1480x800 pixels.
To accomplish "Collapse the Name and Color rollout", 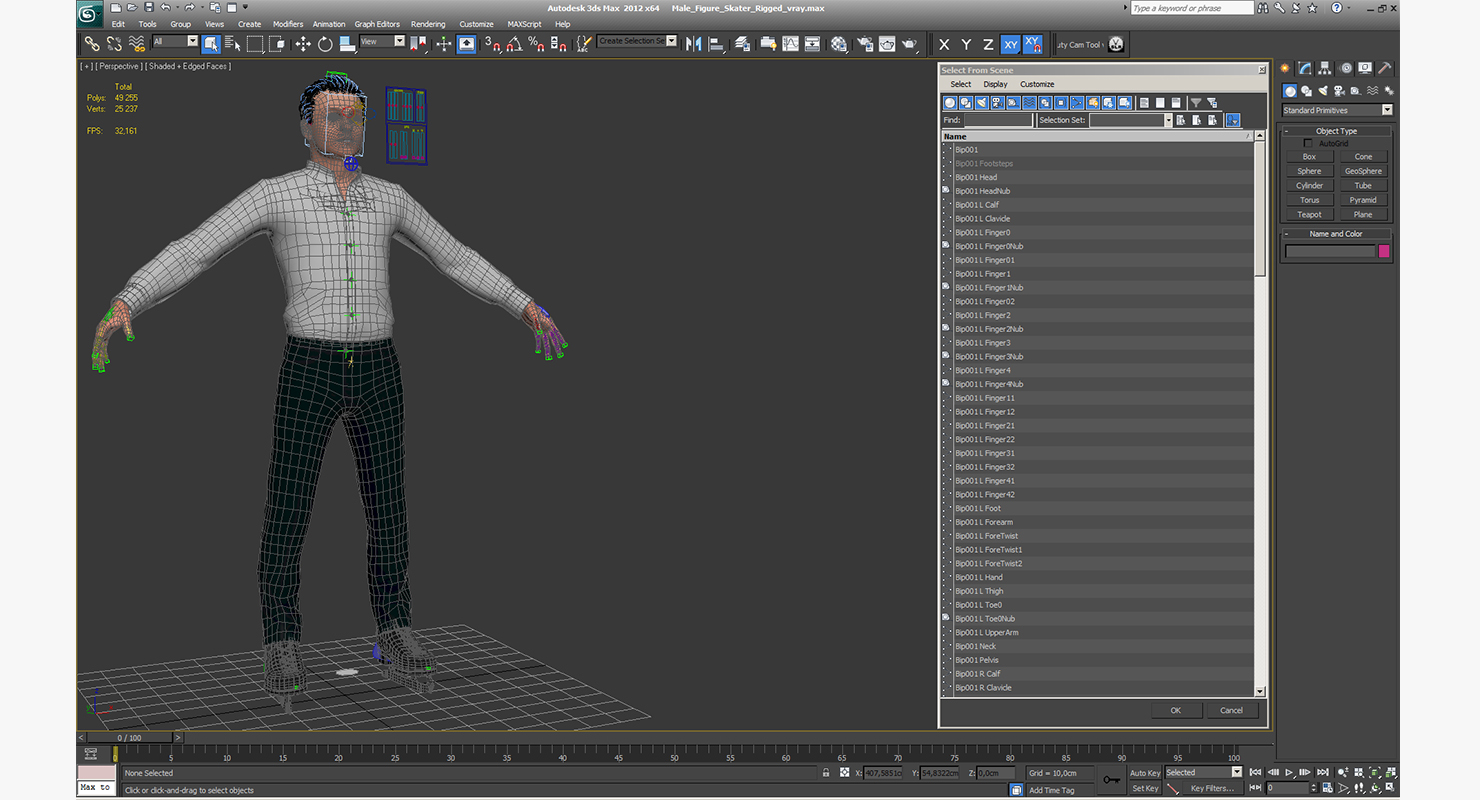I will [1336, 234].
